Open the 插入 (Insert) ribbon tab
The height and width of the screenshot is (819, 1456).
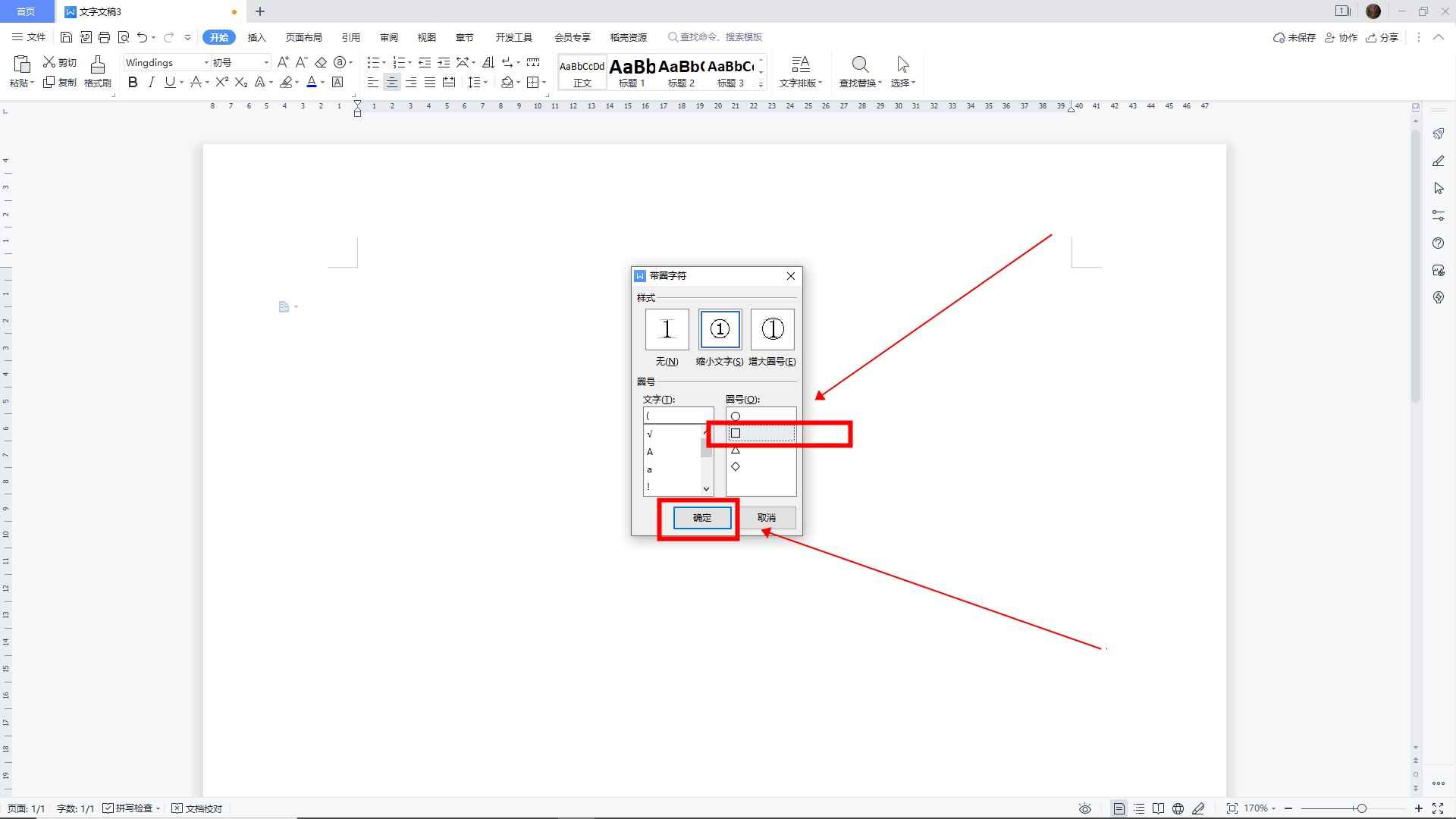click(256, 37)
